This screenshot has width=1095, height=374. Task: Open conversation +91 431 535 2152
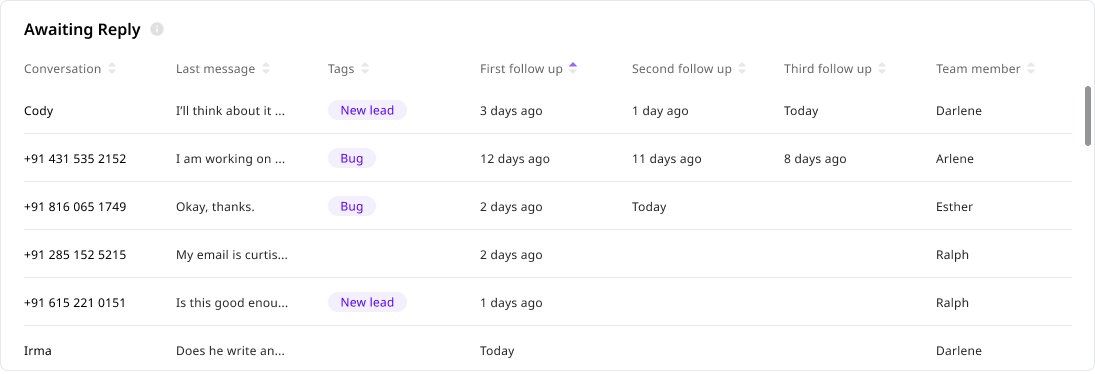[75, 158]
